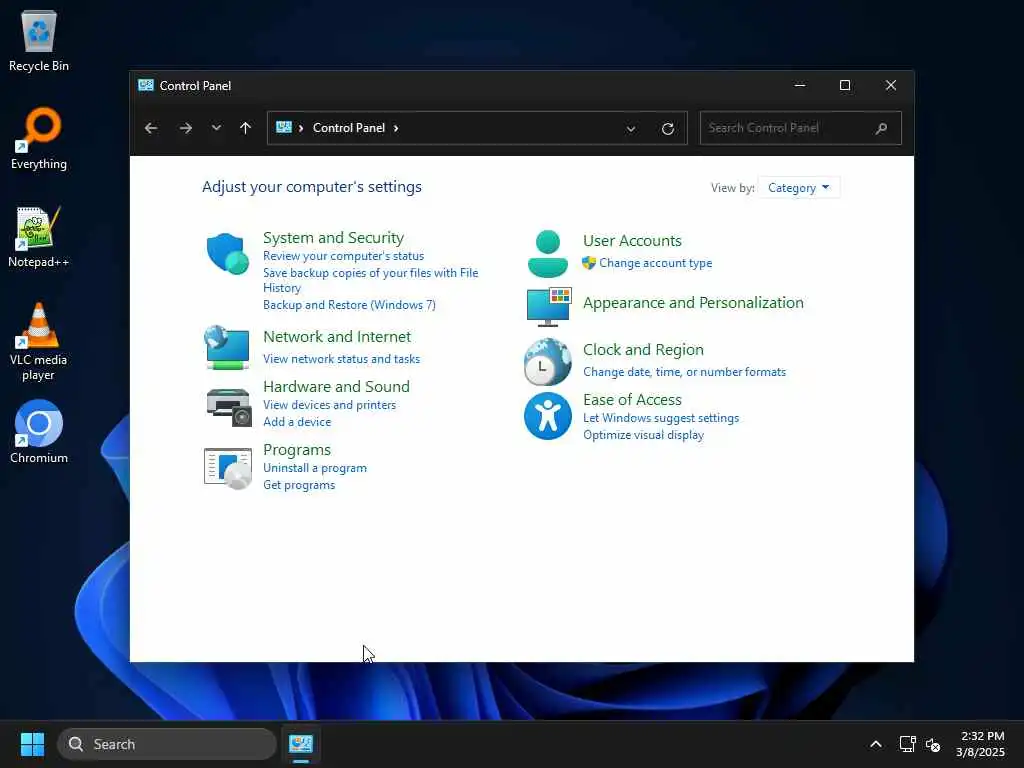Select the Everything desktop shortcut

pos(39,139)
